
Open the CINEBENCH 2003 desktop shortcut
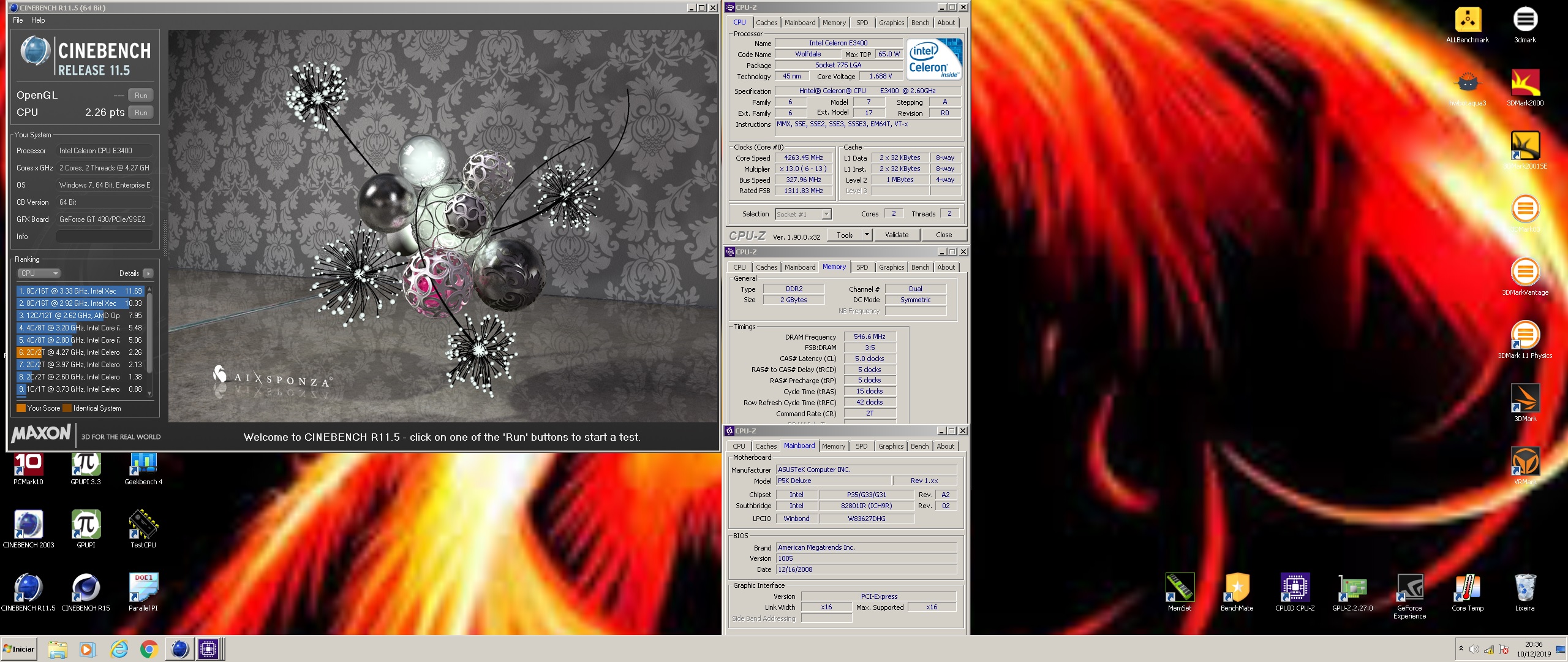[28, 529]
